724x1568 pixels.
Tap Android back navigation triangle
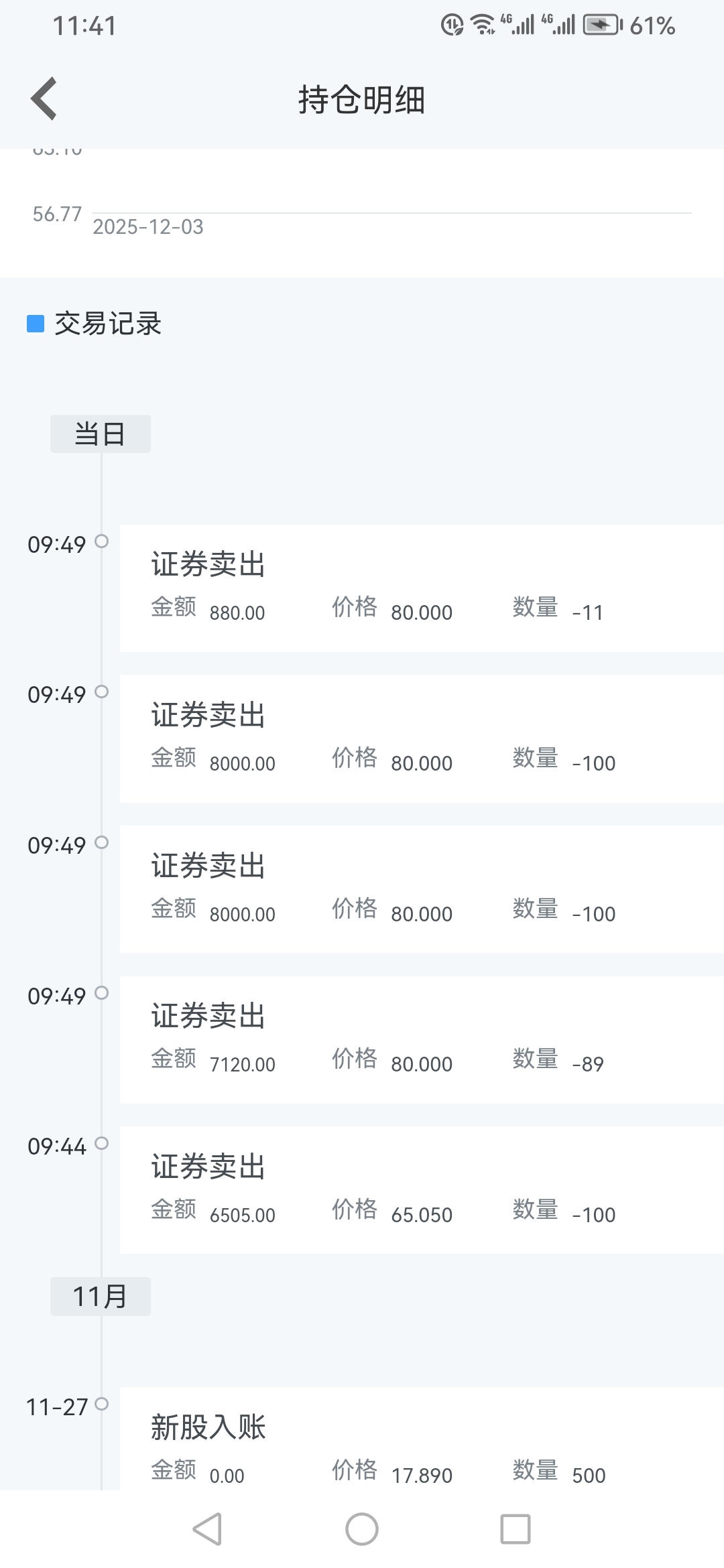pos(207,1528)
